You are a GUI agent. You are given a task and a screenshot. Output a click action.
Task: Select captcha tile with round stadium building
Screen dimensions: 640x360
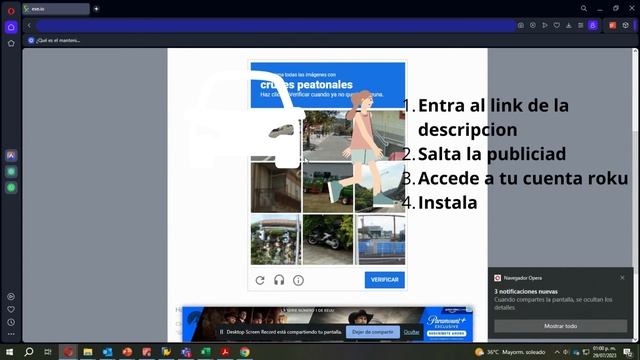[276, 240]
